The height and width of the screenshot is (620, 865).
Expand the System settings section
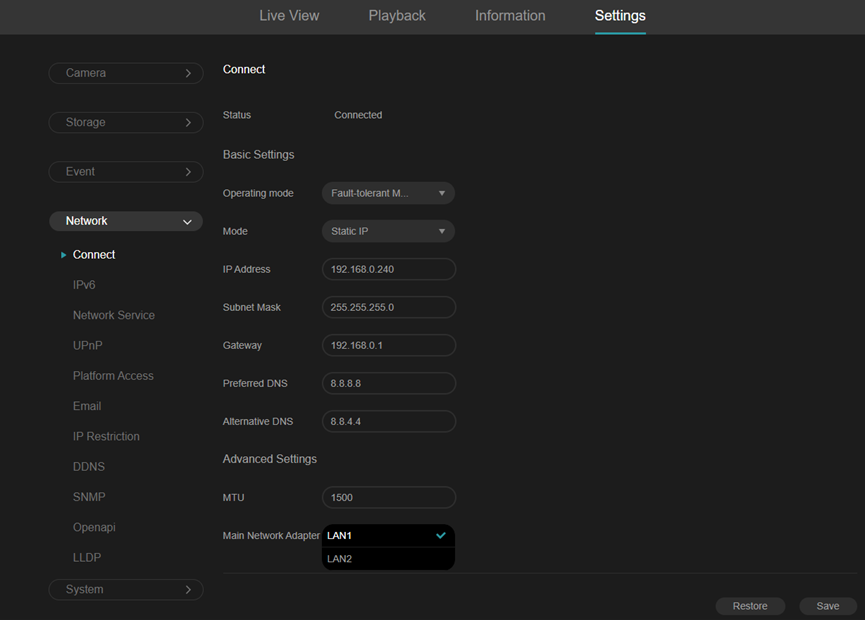pos(126,589)
